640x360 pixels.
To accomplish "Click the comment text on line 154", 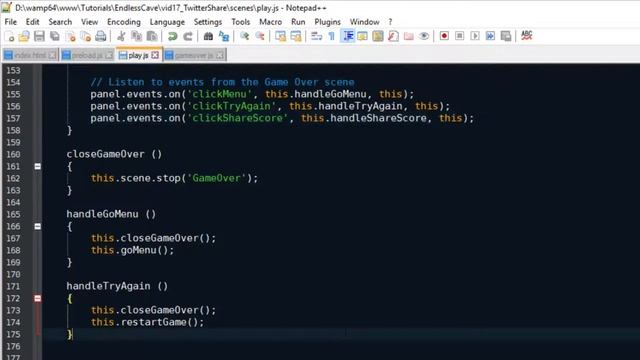I will click(x=222, y=82).
